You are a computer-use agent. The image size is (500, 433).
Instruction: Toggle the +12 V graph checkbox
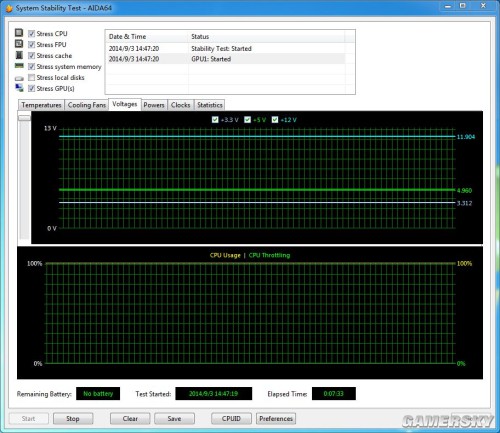coord(275,120)
